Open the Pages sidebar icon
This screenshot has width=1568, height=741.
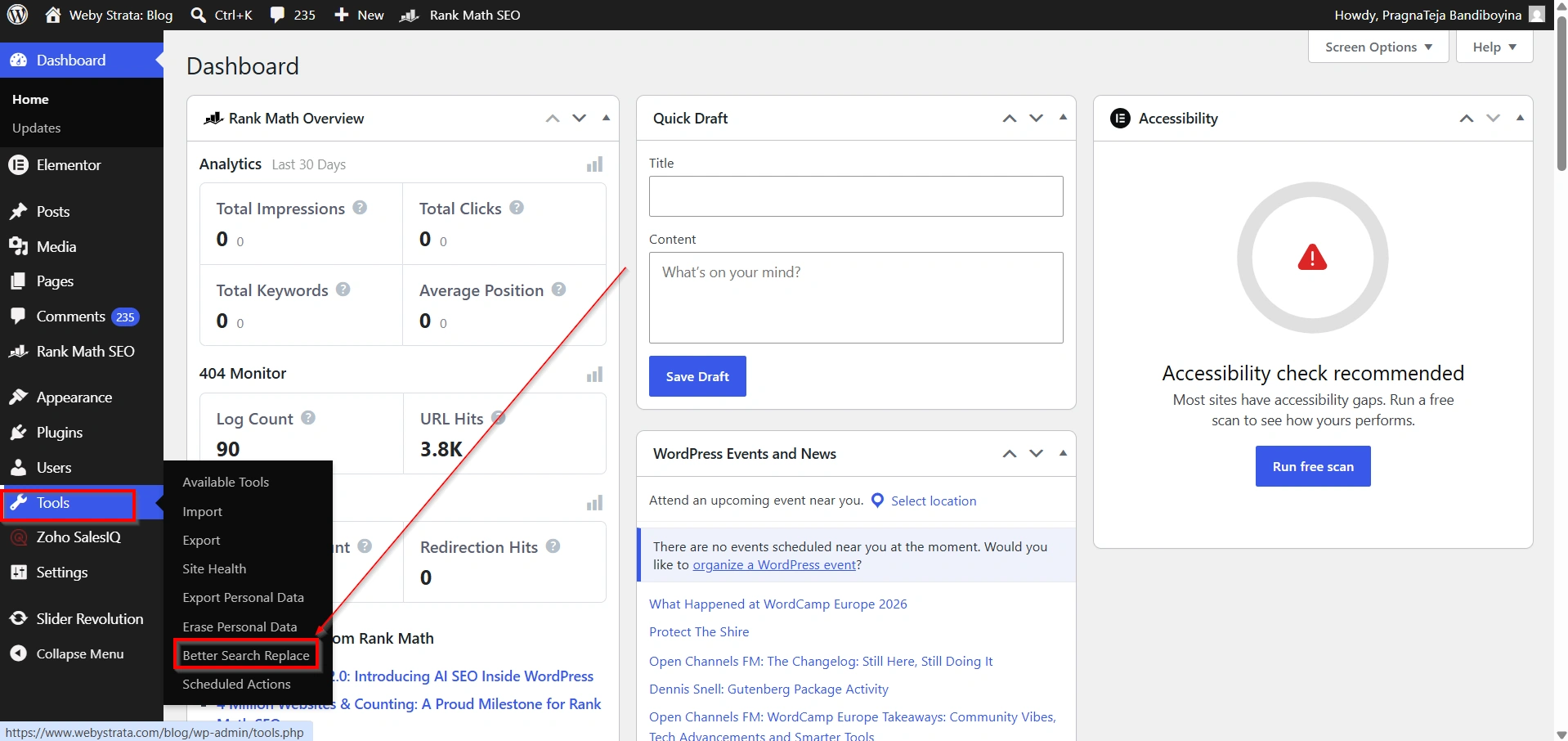tap(18, 281)
